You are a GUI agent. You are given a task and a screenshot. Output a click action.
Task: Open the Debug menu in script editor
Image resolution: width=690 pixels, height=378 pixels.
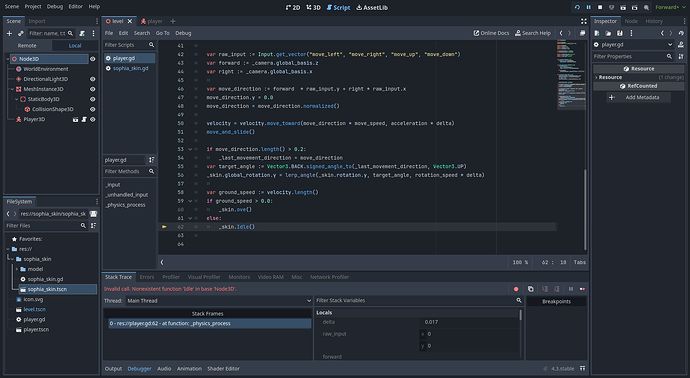(183, 33)
